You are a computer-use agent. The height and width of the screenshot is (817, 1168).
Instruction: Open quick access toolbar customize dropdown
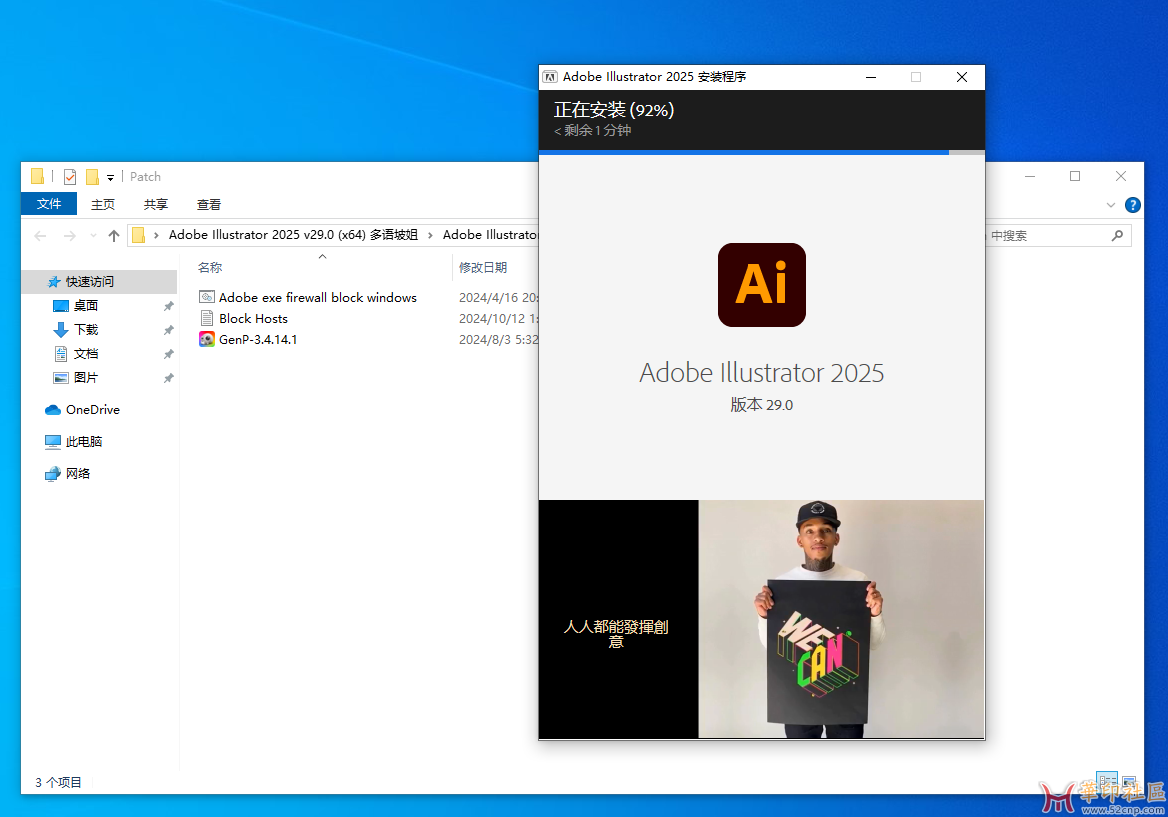click(x=110, y=177)
